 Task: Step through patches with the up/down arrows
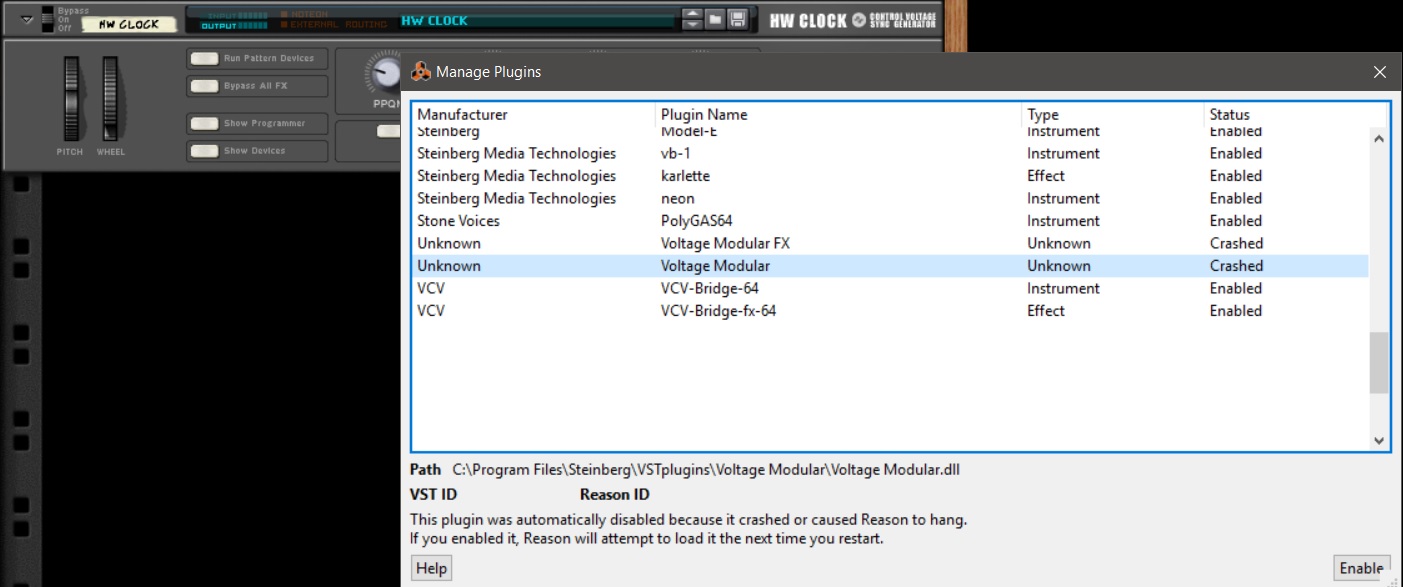[692, 19]
